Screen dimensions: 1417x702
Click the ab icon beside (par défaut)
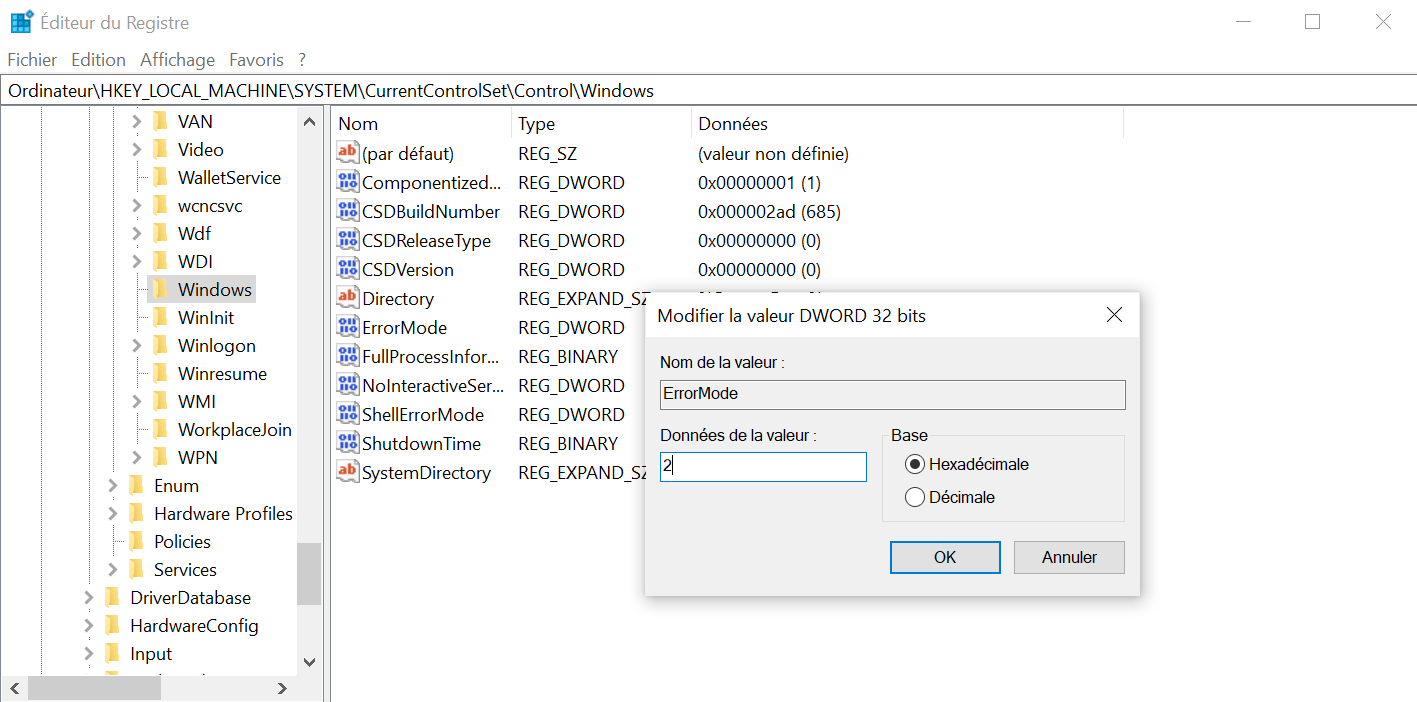pos(348,153)
